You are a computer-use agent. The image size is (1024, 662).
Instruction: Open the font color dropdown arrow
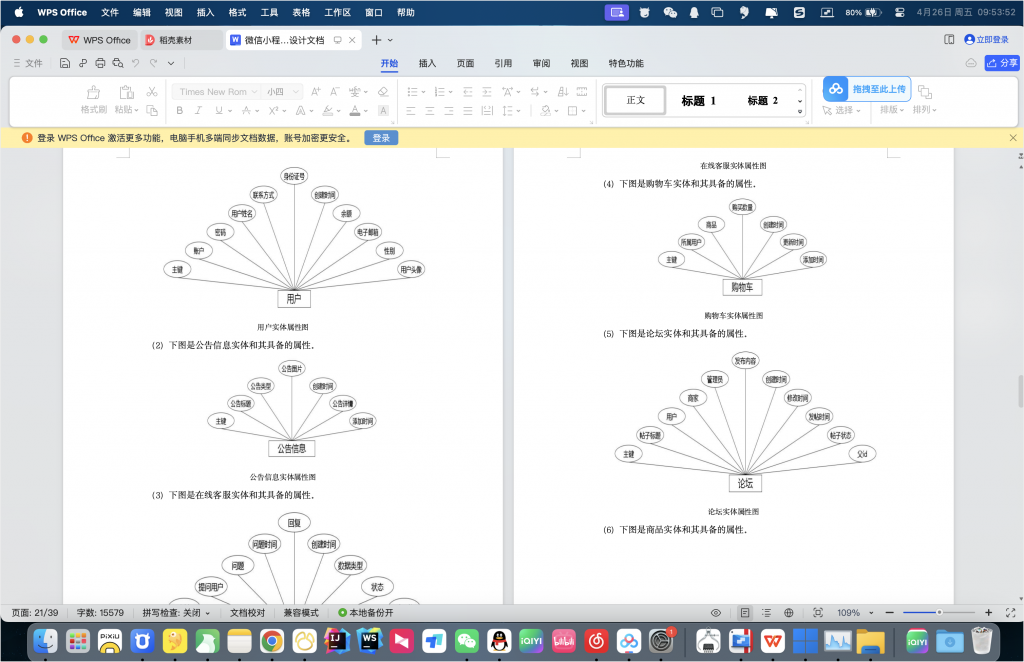point(364,110)
